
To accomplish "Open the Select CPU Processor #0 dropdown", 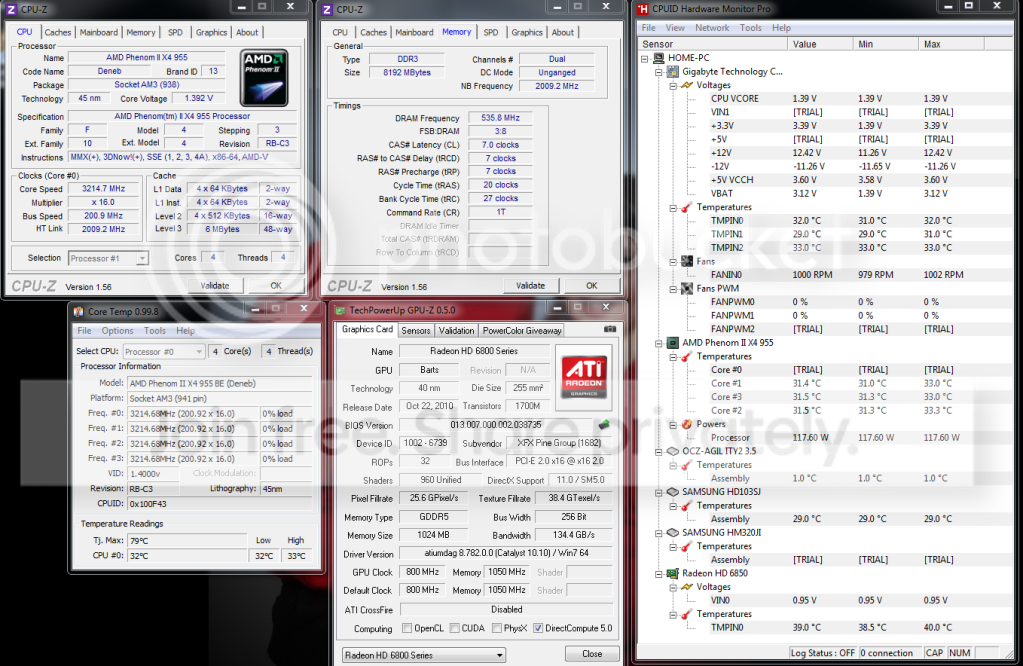I will 164,352.
